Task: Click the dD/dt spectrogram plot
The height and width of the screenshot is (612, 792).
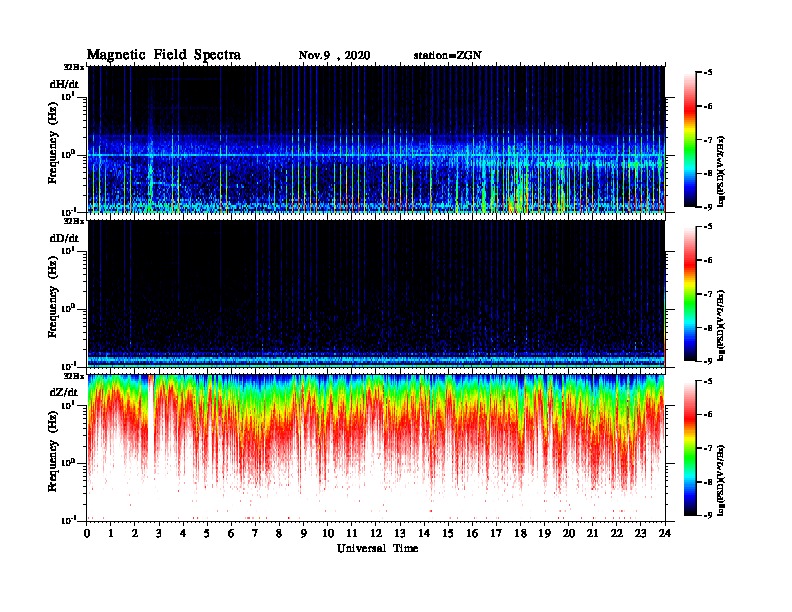Action: (376, 294)
